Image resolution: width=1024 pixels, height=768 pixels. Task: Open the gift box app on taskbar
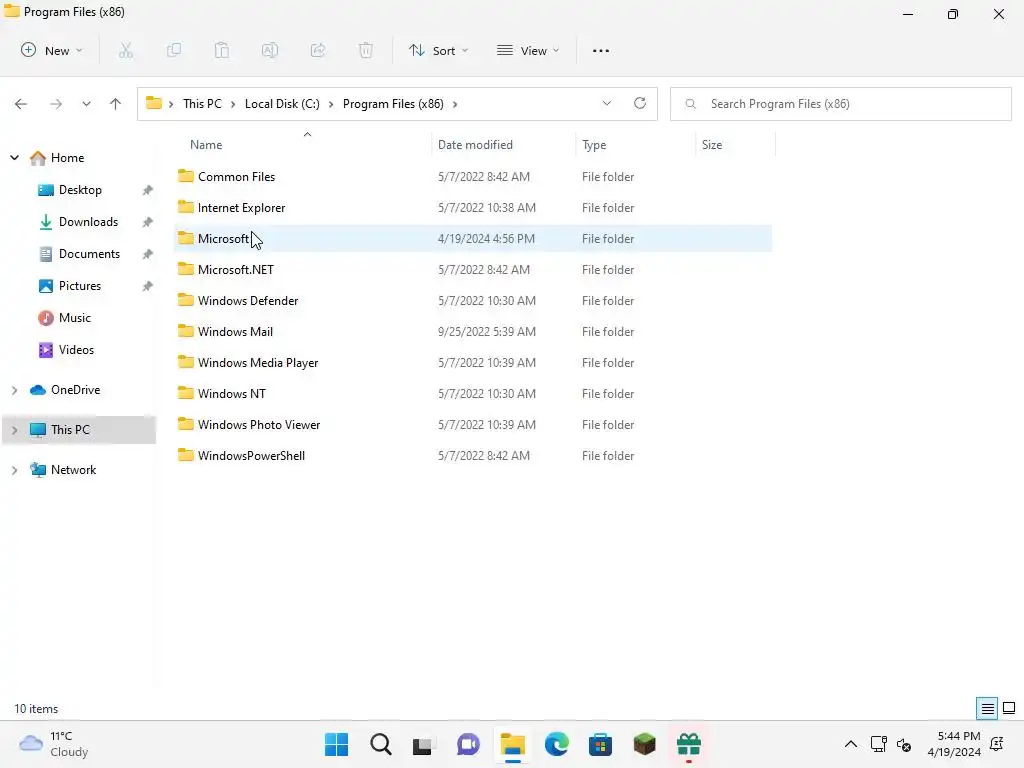[x=689, y=744]
